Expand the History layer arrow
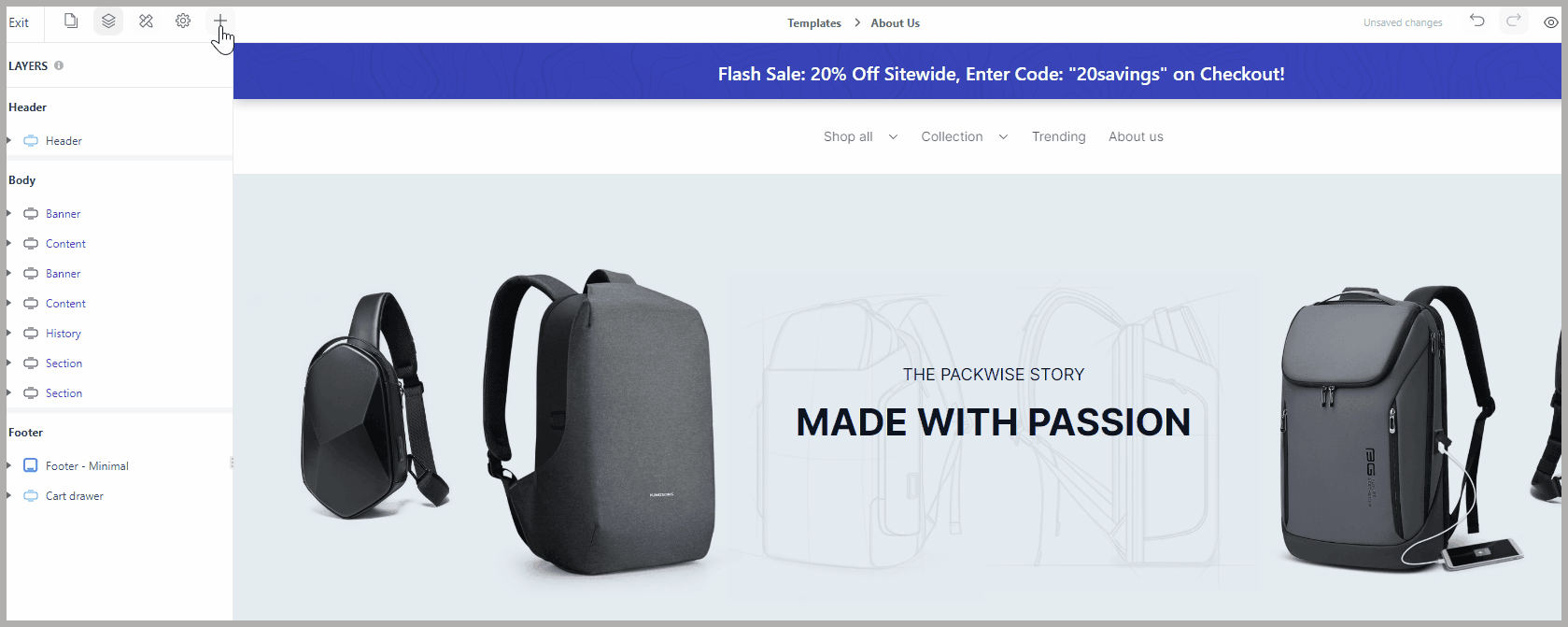The width and height of the screenshot is (1568, 627). (x=9, y=333)
